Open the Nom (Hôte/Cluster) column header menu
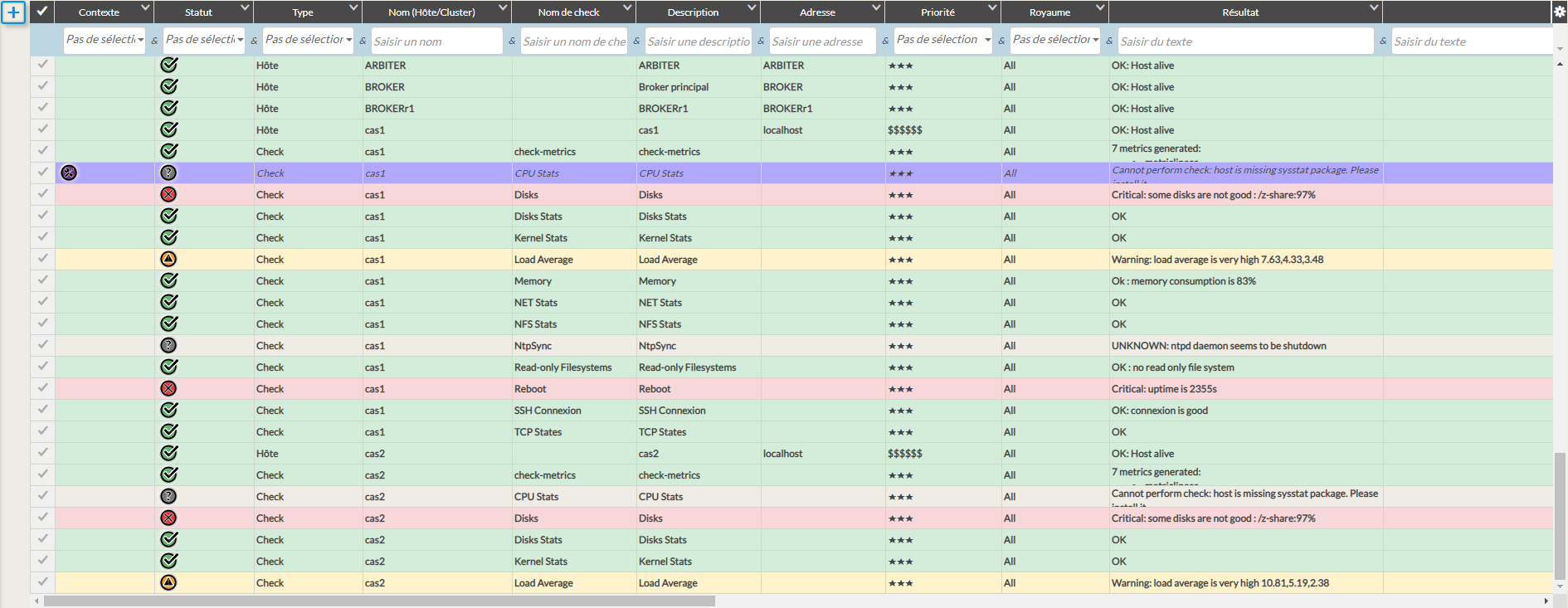This screenshot has width=1568, height=608. point(503,8)
